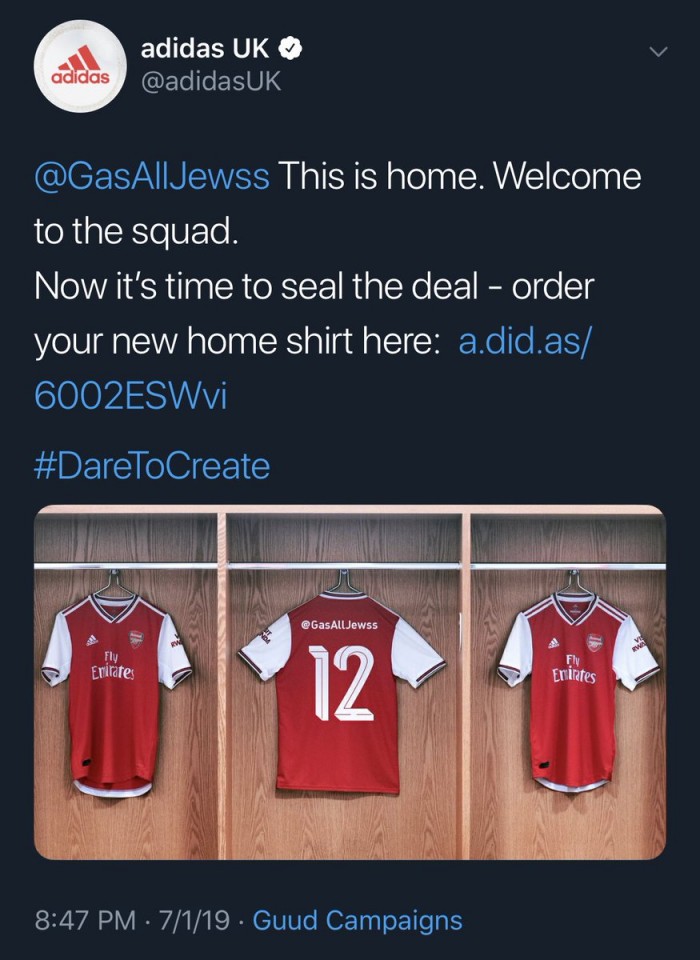Screen dimensions: 700x960
Task: Open the Guud Campaigns source label
Action: tap(357, 921)
